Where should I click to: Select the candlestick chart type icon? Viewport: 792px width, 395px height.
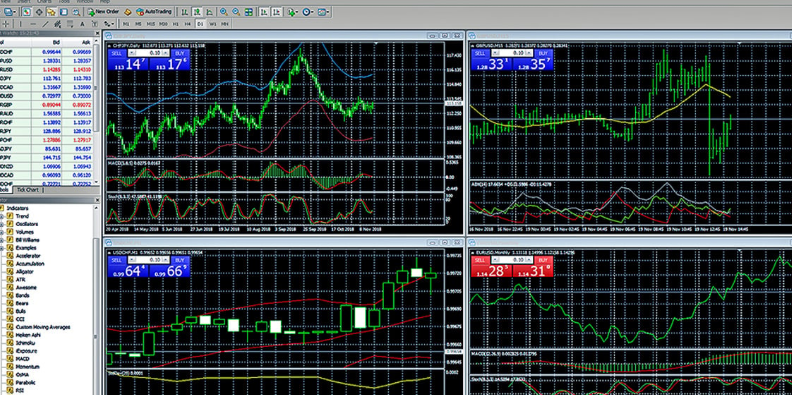(x=197, y=12)
